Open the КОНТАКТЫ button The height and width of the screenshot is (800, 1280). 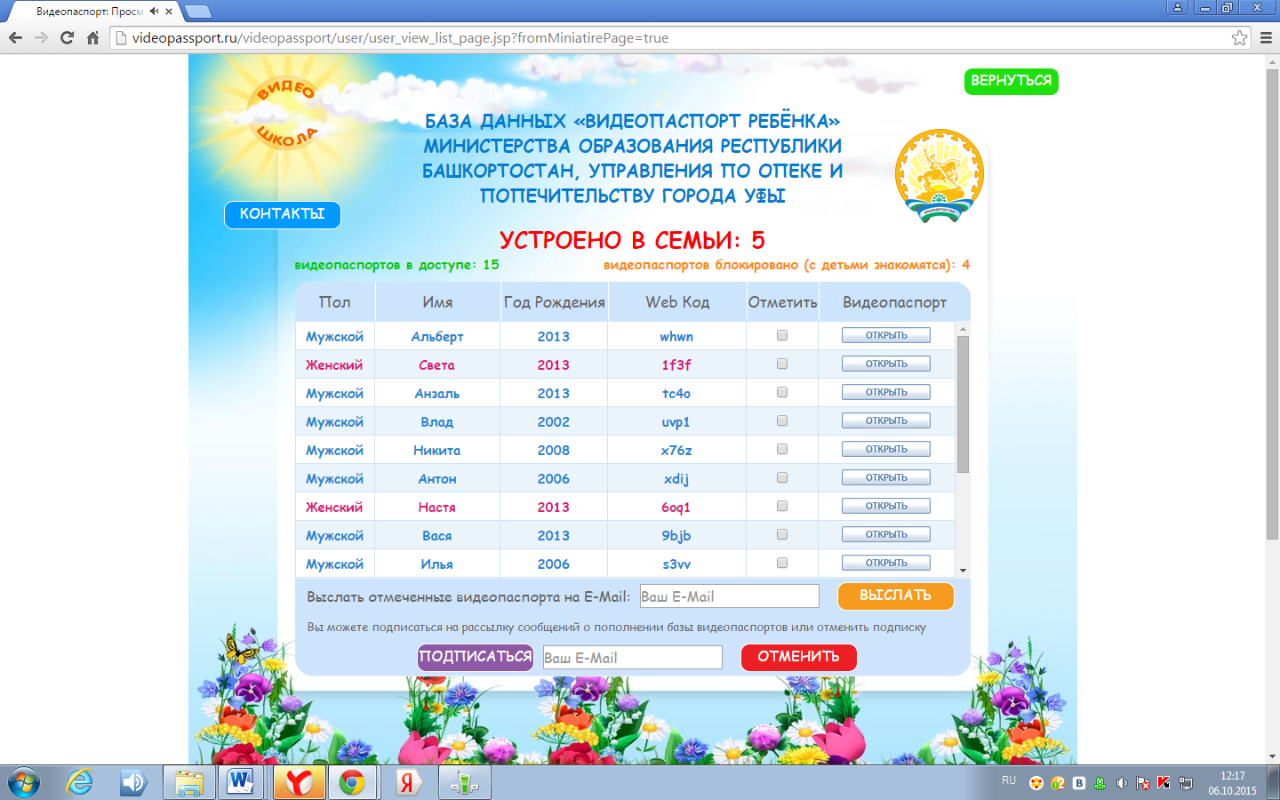(x=282, y=215)
